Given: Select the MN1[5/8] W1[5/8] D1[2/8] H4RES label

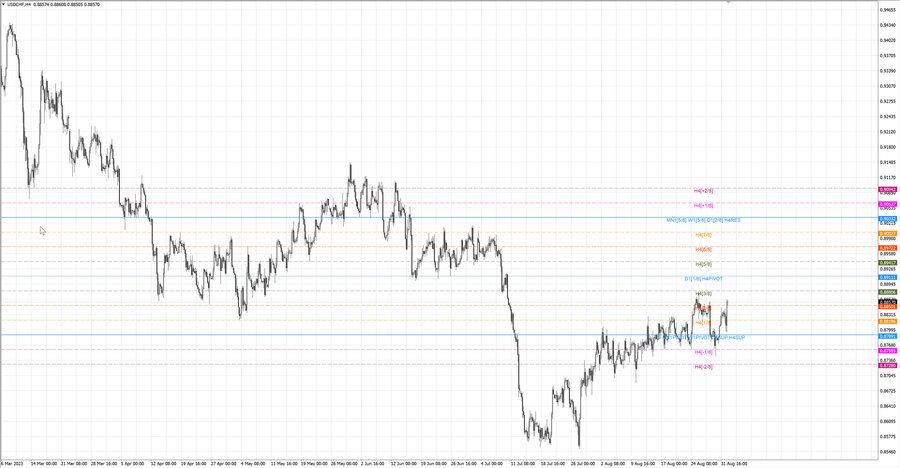Looking at the screenshot, I should point(703,220).
